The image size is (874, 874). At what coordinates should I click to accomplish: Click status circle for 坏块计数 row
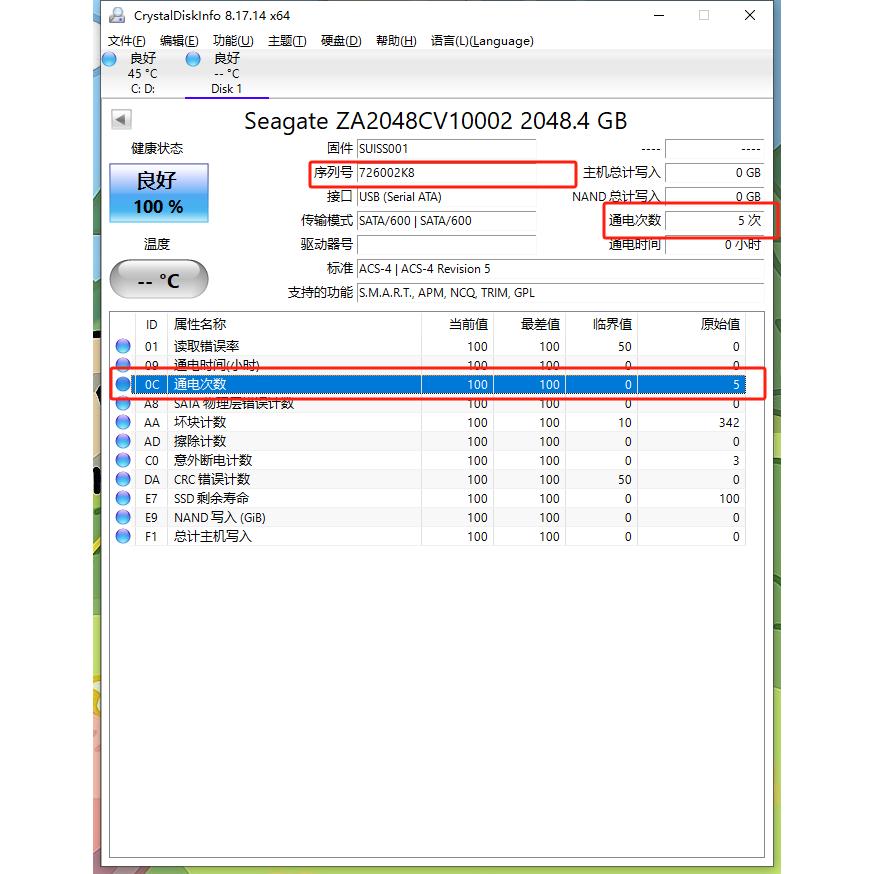pos(123,422)
